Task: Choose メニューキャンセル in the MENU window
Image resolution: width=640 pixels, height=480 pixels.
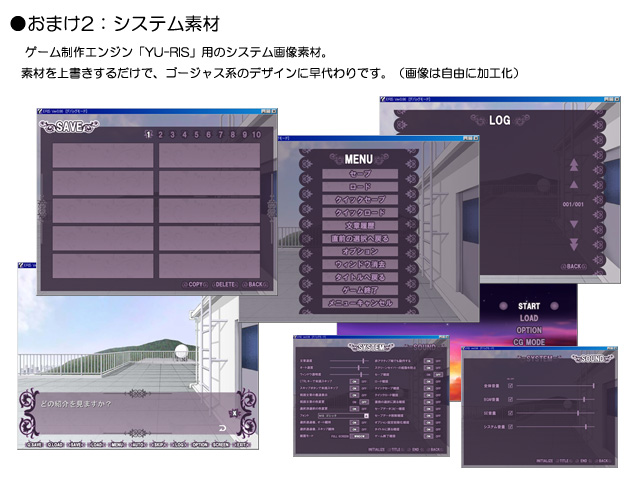Action: 360,303
